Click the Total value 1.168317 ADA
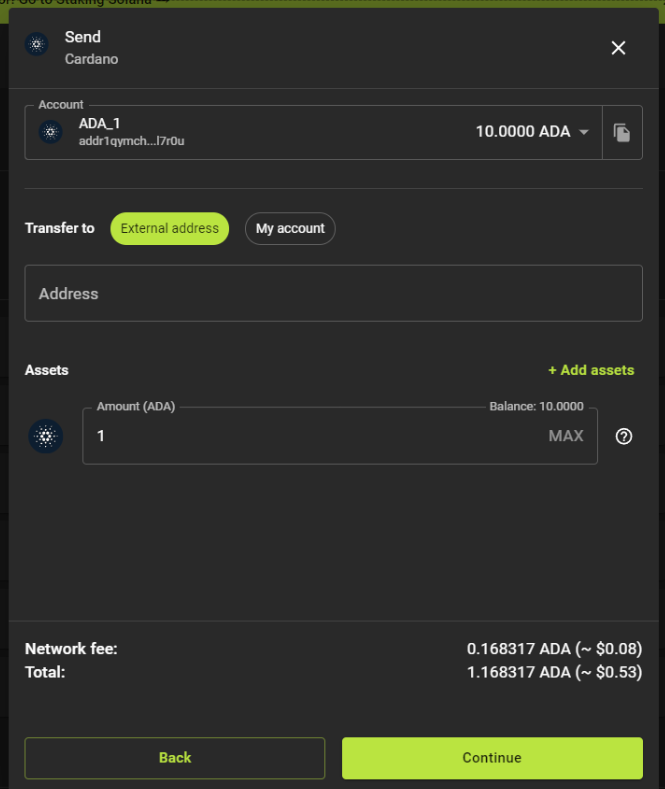Viewport: 665px width, 789px height. (x=554, y=672)
